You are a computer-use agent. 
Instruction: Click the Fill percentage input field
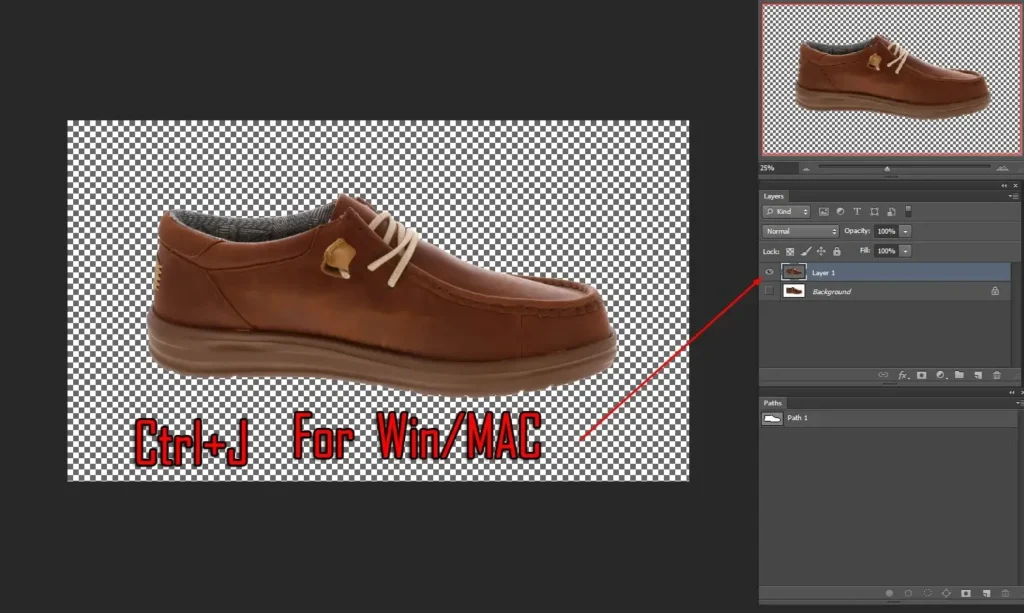point(886,251)
